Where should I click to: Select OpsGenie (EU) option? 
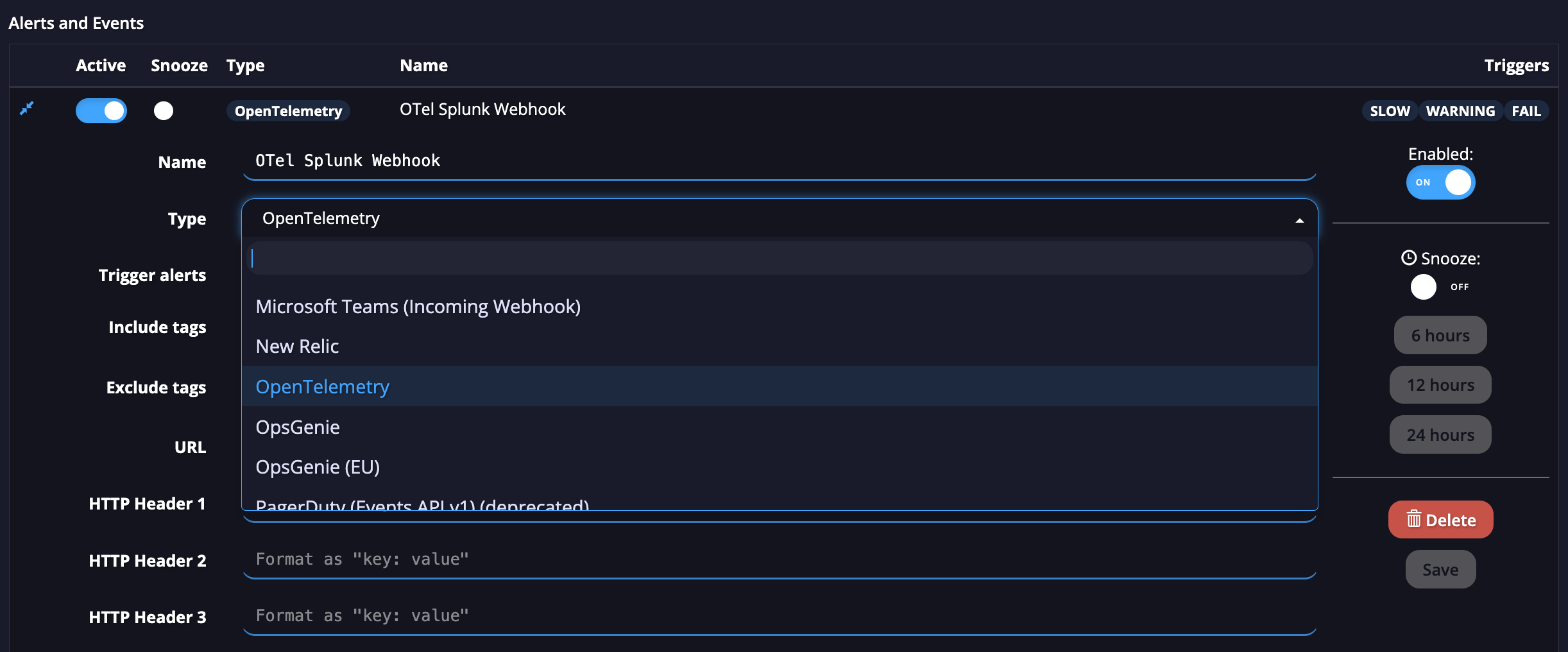click(780, 467)
